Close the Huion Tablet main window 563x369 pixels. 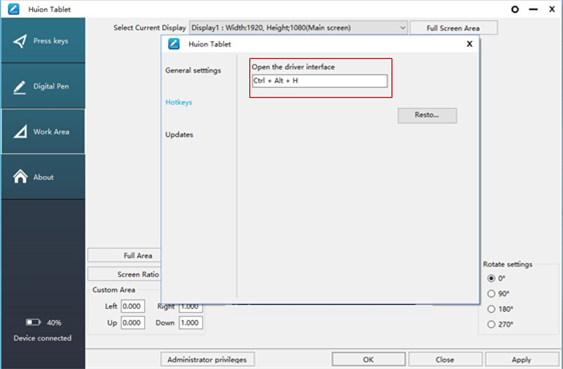552,9
